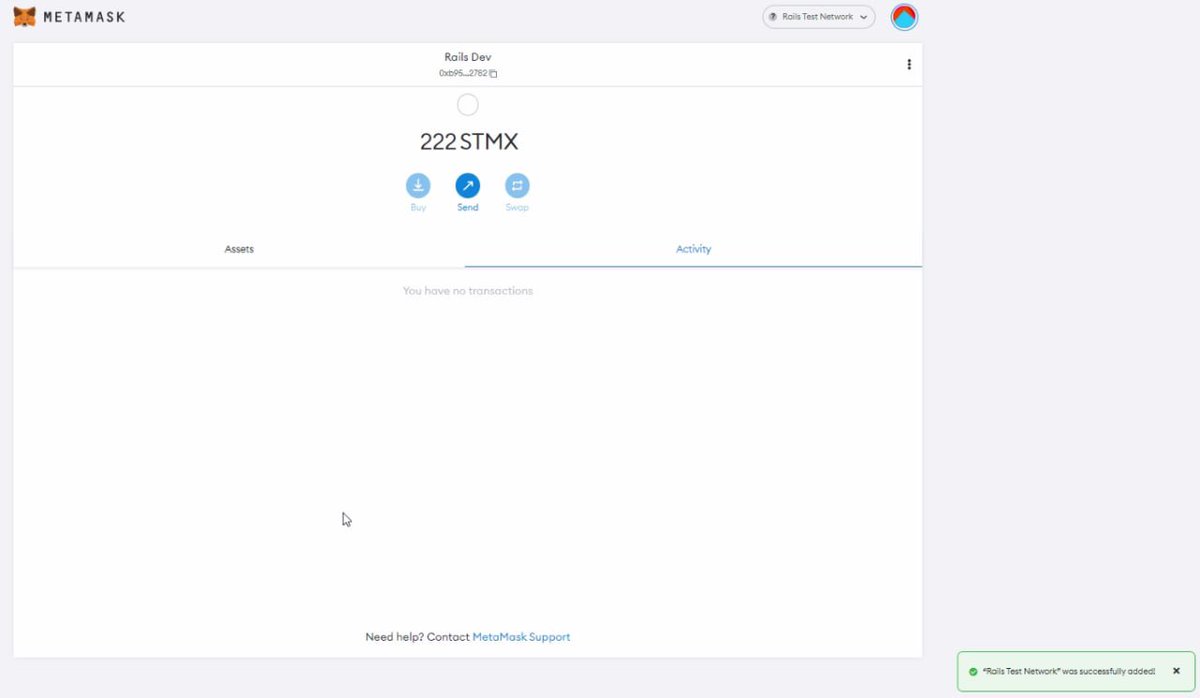Copy the account address with the copy icon

[491, 72]
